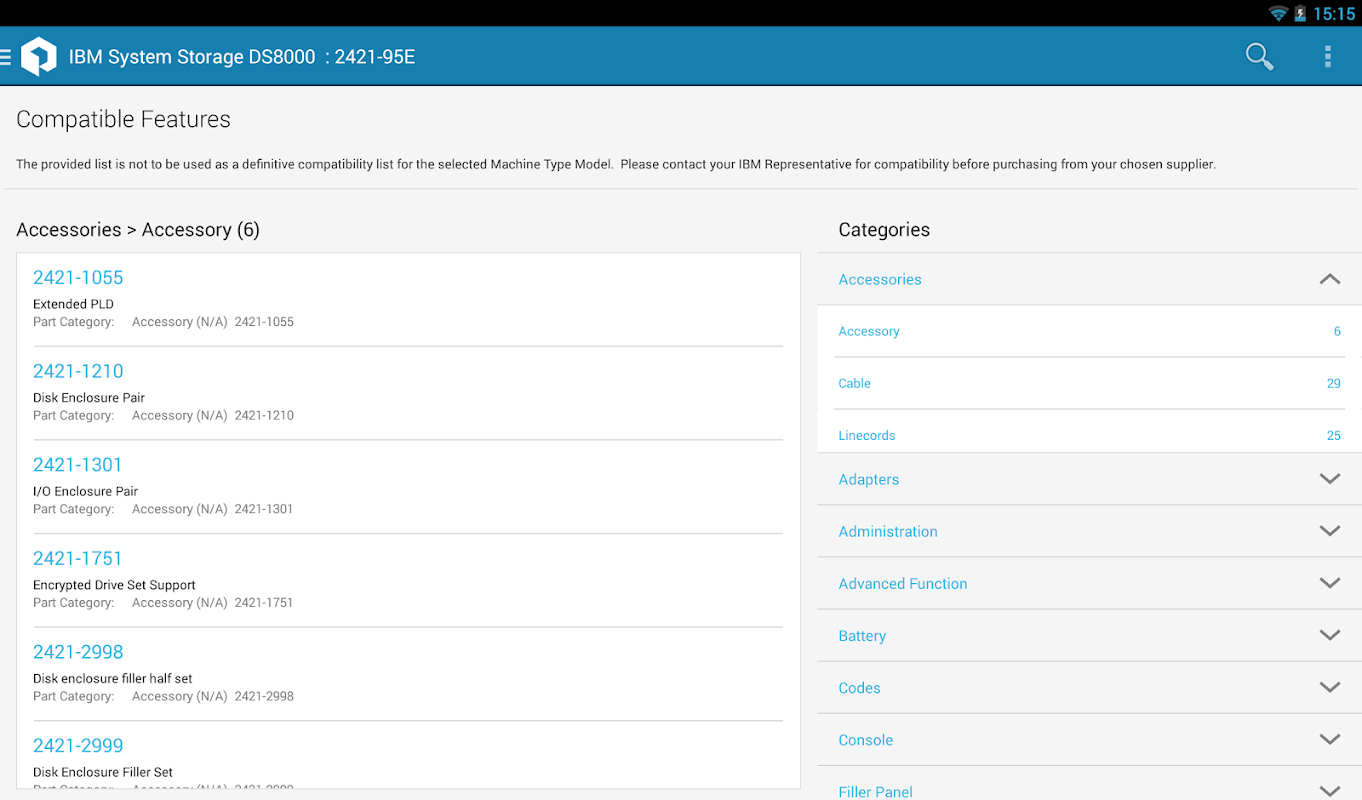The image size is (1362, 800).
Task: Expand the Codes category chevron
Action: pyautogui.click(x=1329, y=687)
